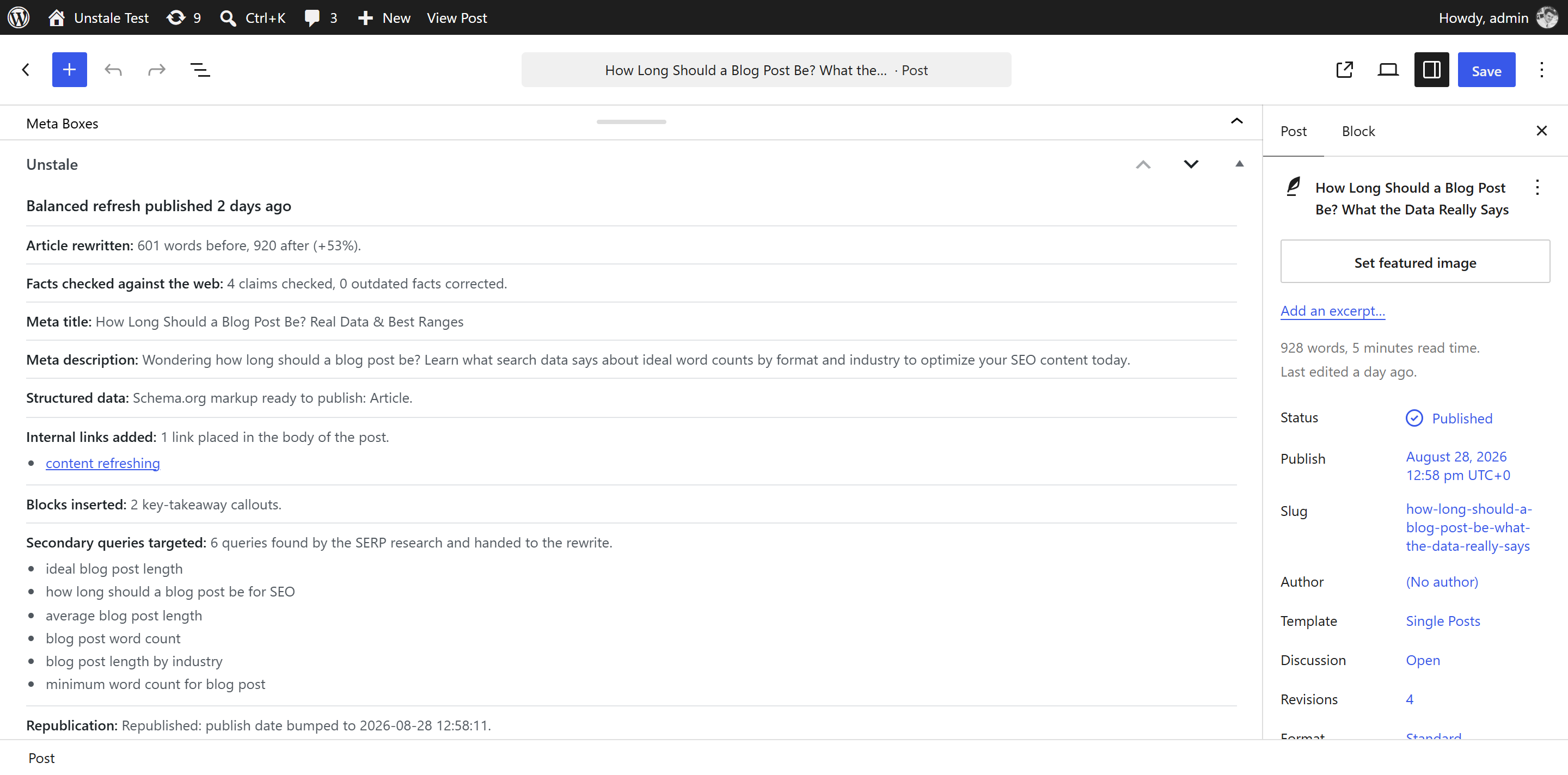Collapse the Meta Boxes section

pos(1236,121)
